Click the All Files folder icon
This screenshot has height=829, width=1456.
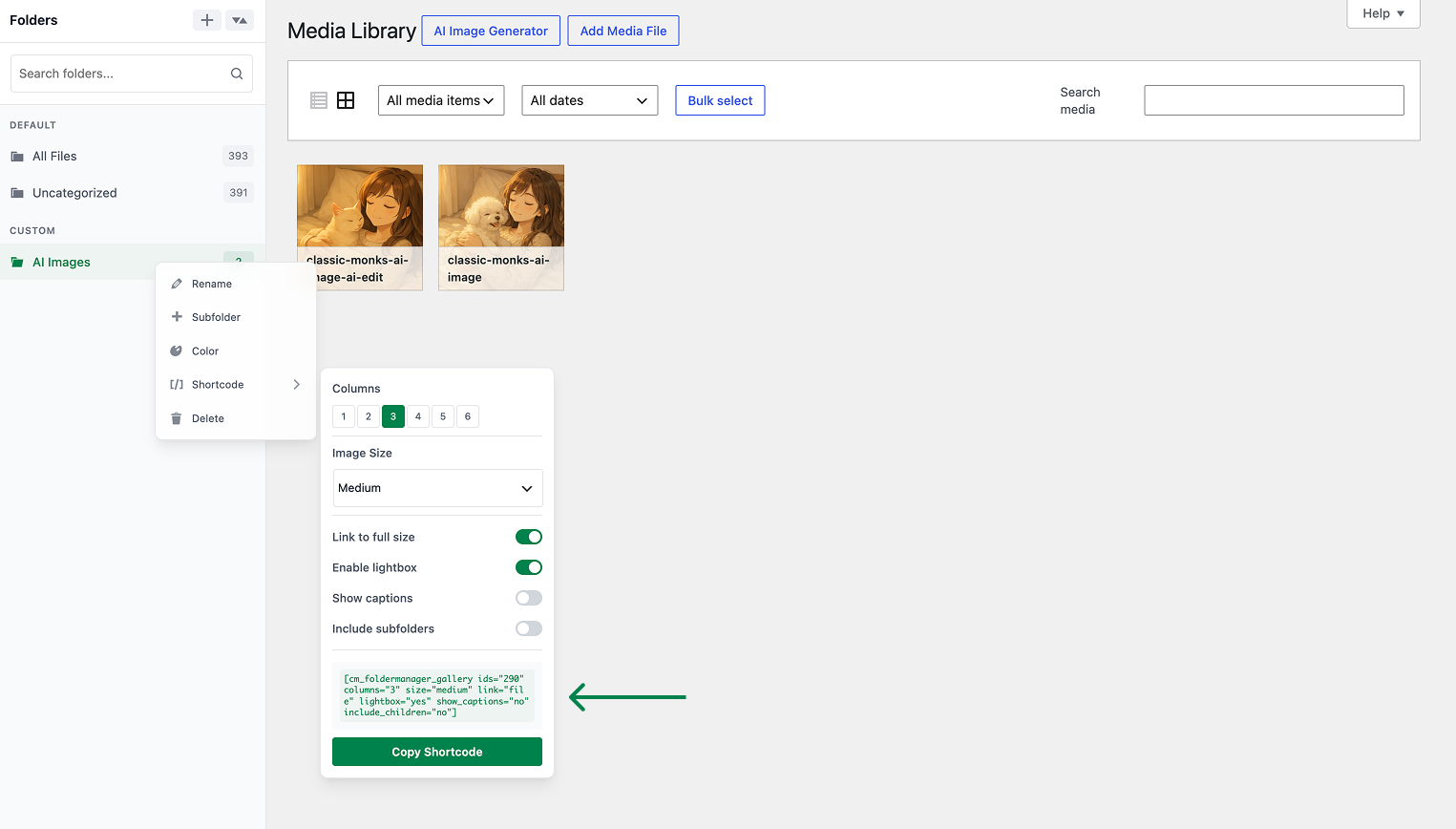17,157
